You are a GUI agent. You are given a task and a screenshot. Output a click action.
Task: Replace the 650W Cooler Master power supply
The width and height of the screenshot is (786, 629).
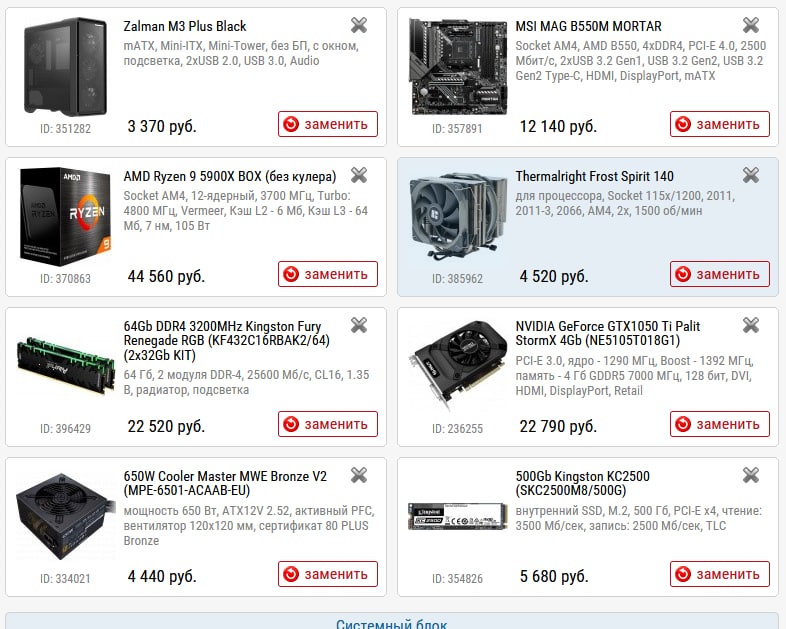point(328,574)
